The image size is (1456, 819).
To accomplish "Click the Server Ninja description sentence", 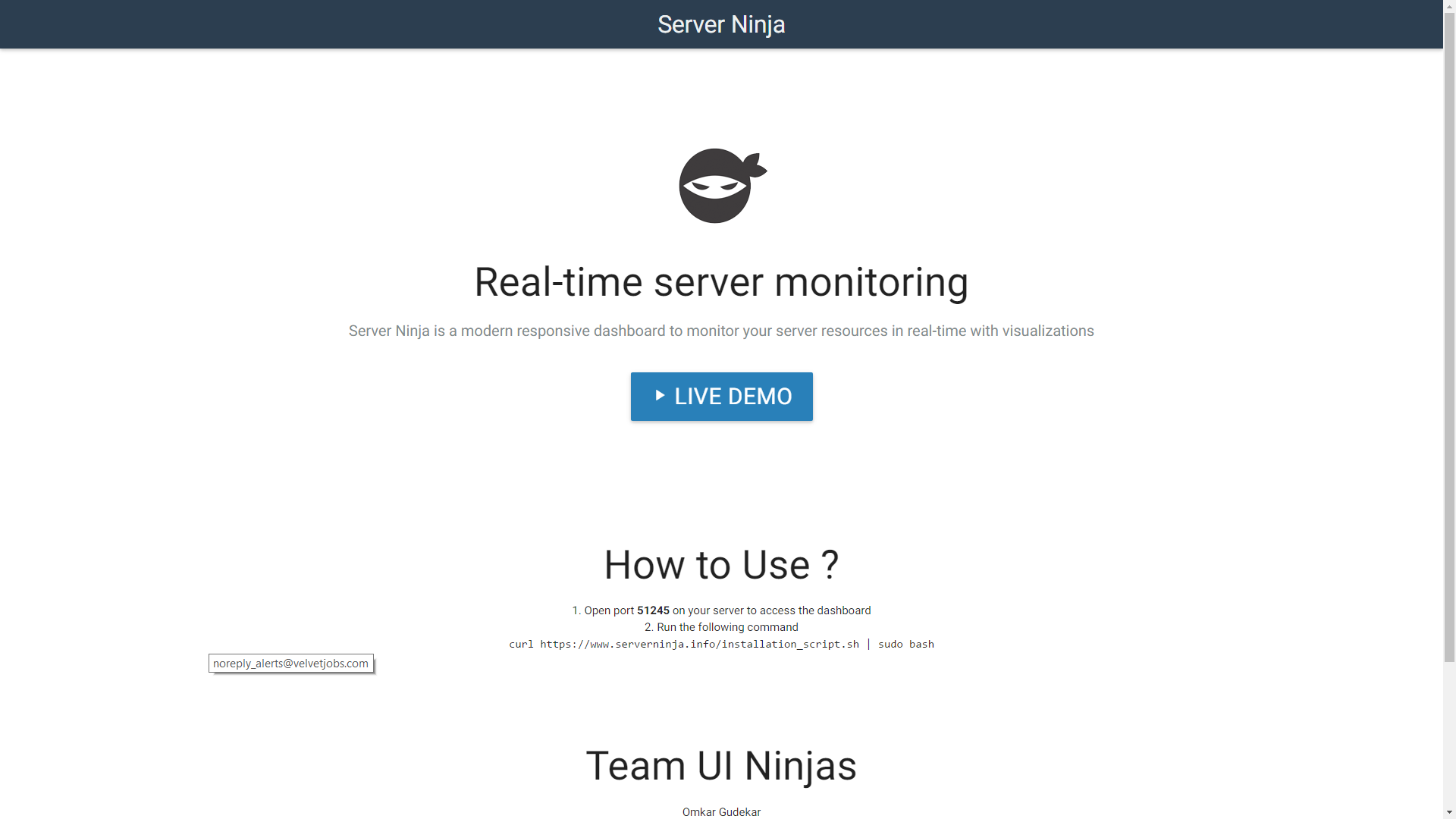I will click(720, 331).
